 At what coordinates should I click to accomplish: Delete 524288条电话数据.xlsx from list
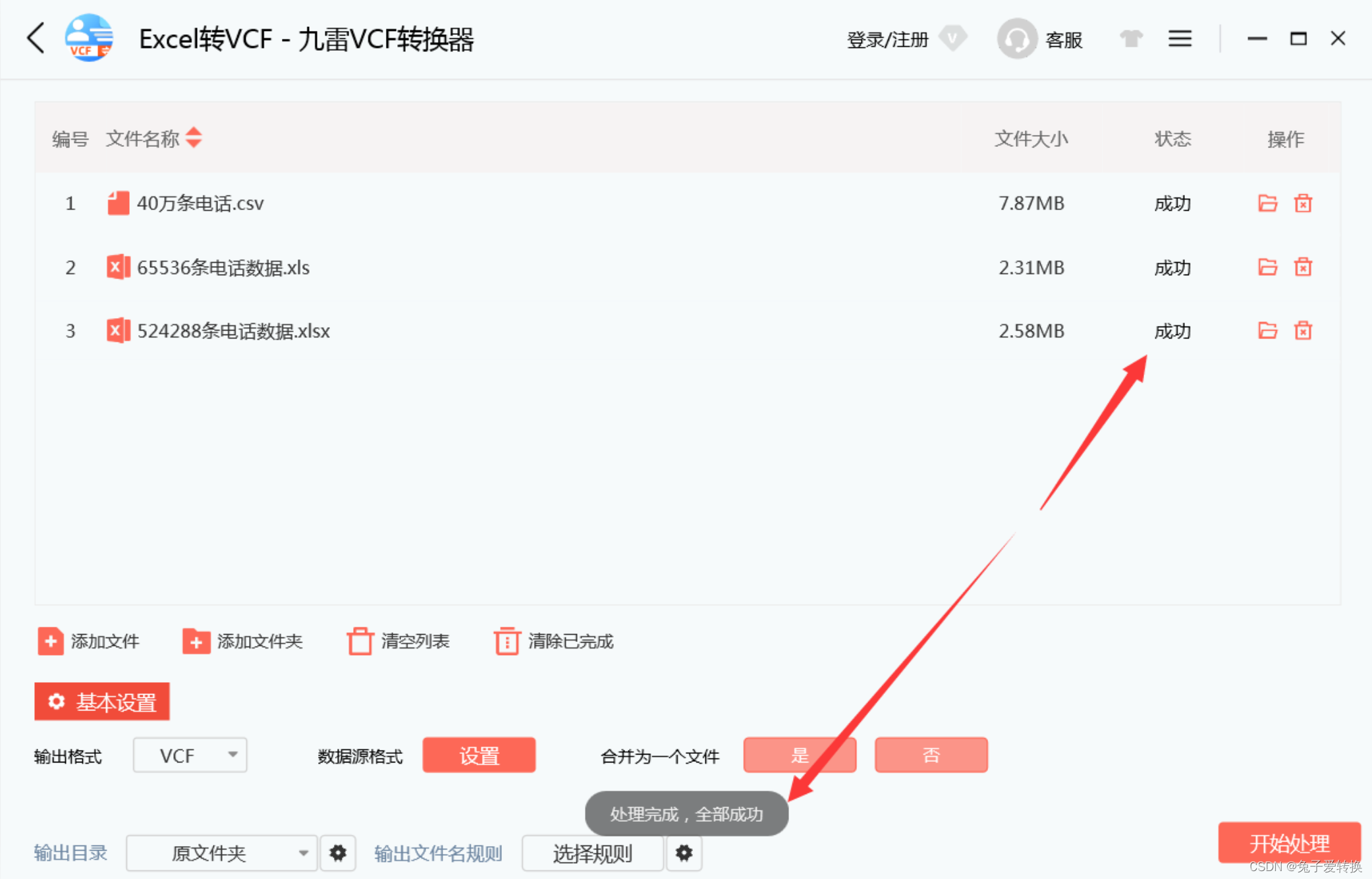tap(1303, 331)
